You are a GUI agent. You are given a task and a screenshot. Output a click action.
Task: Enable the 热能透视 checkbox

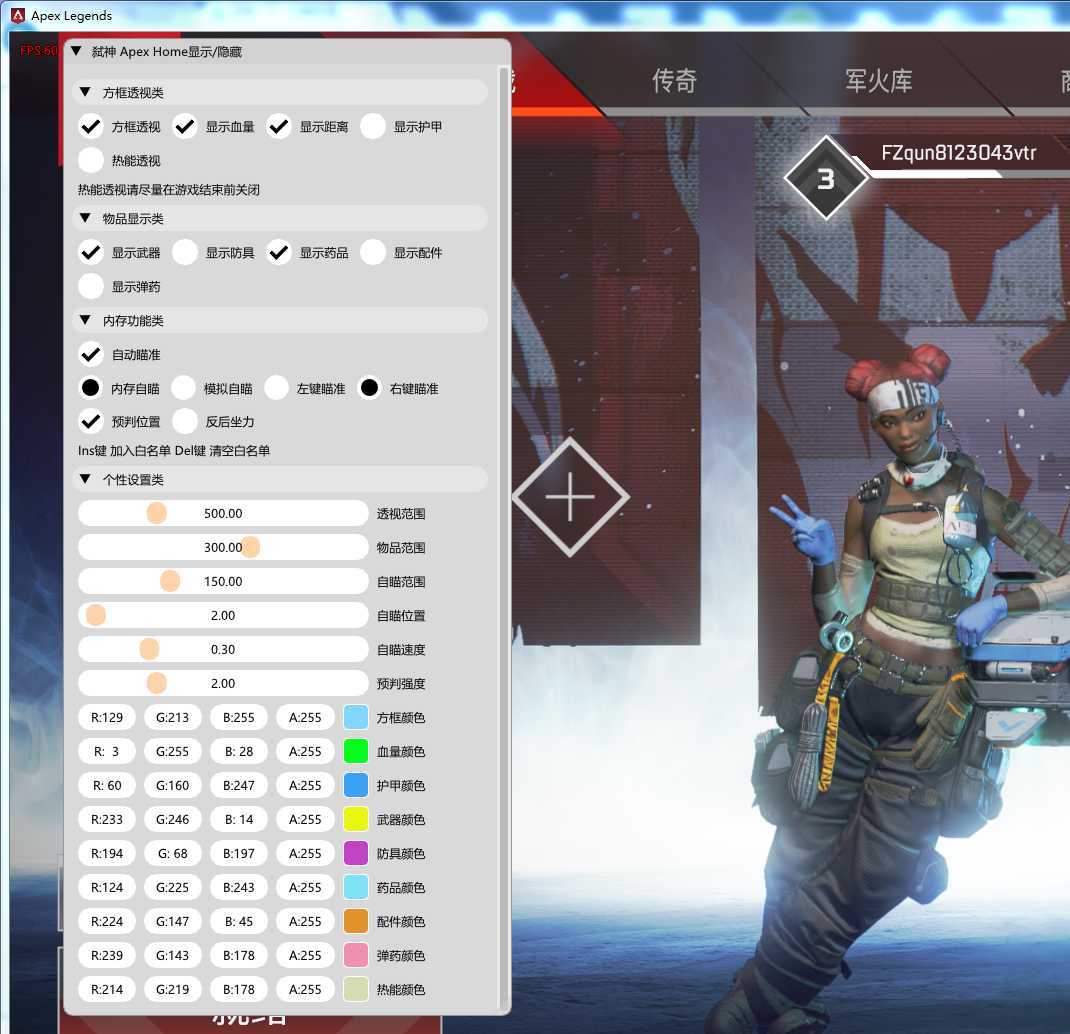click(x=91, y=160)
